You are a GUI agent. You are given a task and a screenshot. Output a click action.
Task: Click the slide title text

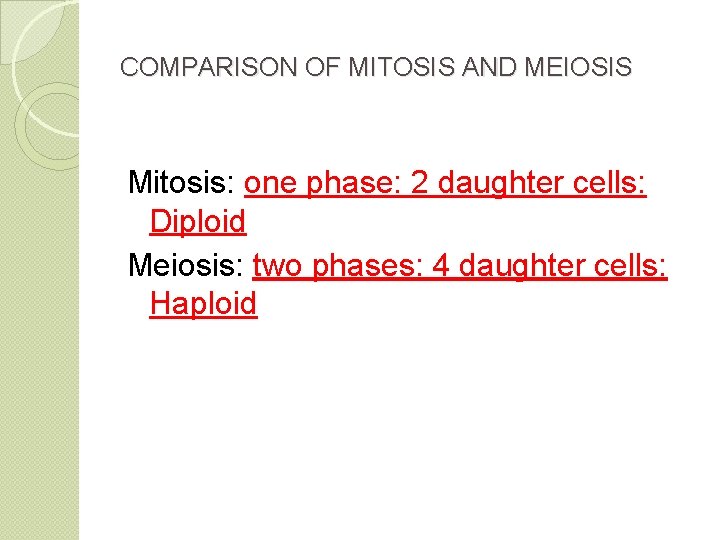point(375,68)
